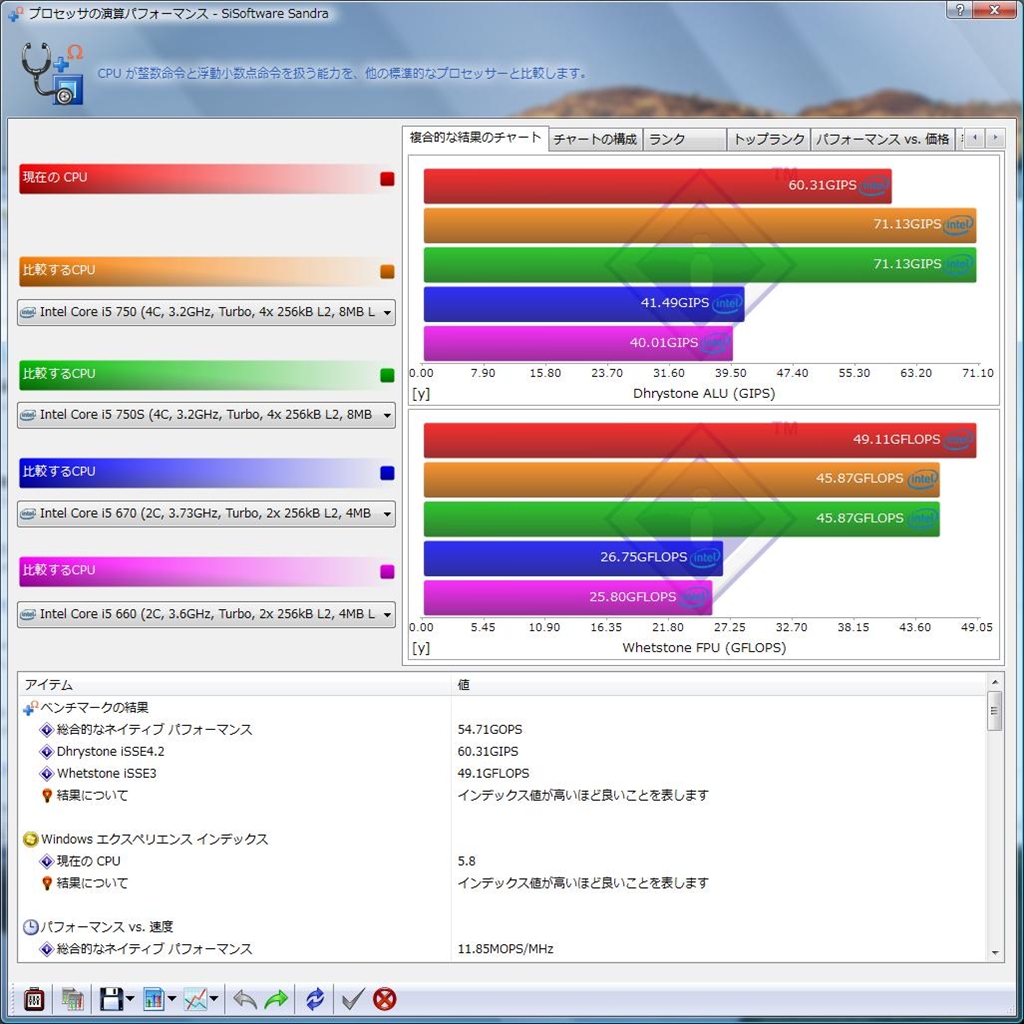This screenshot has width=1024, height=1024.
Task: Click the stethoscope module icon in header
Action: tap(52, 73)
